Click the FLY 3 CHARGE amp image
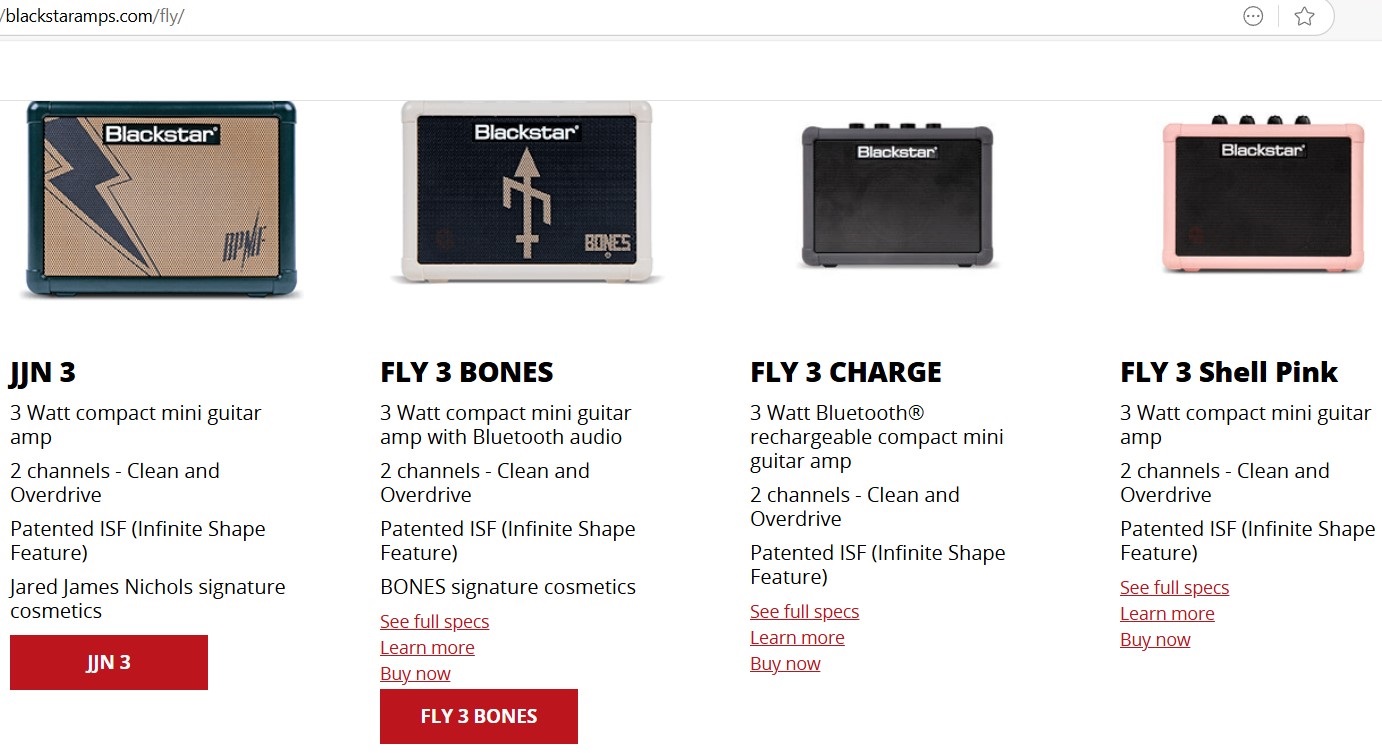Image resolution: width=1382 pixels, height=753 pixels. click(x=897, y=196)
